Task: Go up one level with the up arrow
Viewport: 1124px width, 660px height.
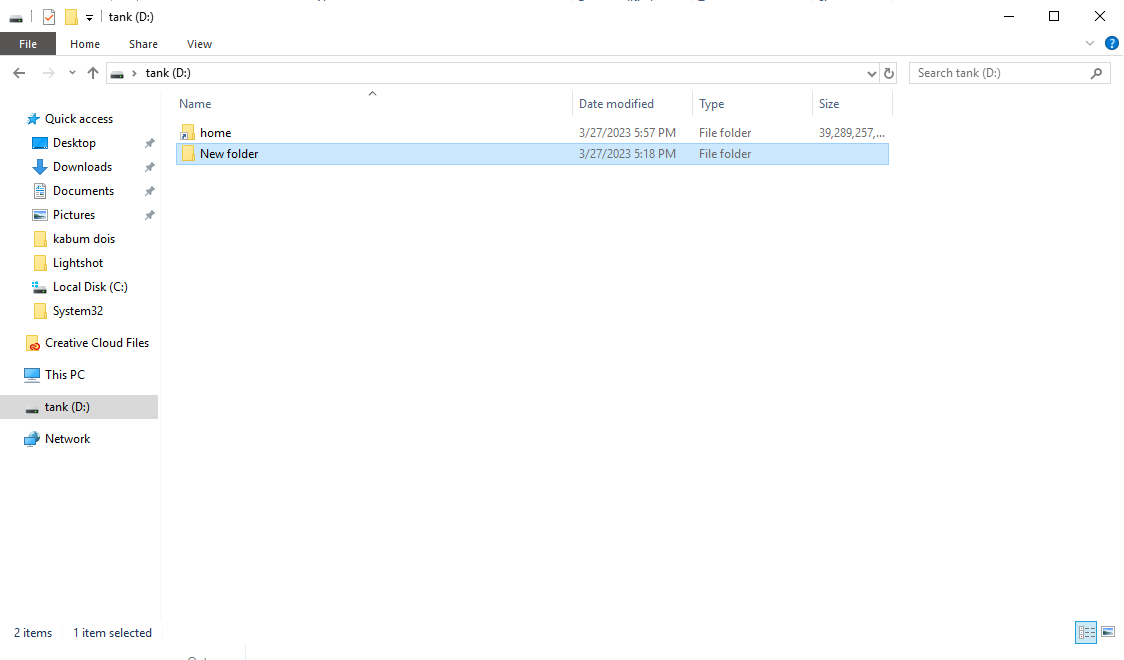Action: pyautogui.click(x=92, y=72)
